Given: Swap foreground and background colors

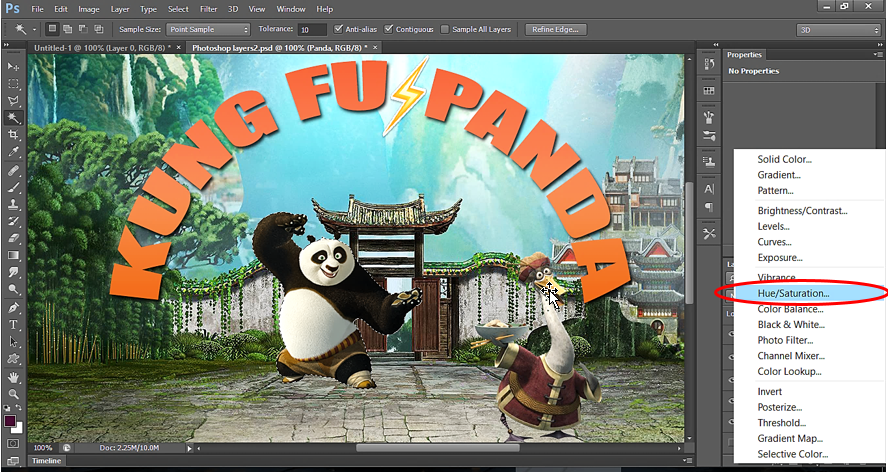Looking at the screenshot, I should (19, 408).
